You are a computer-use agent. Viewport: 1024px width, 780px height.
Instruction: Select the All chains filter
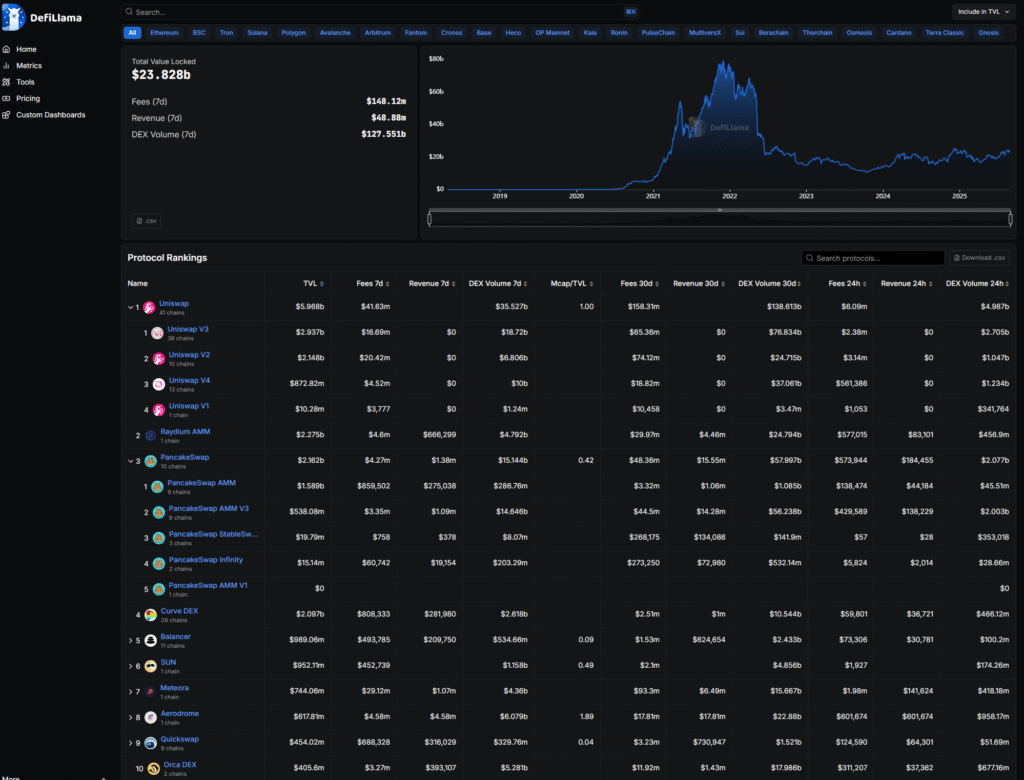click(132, 33)
